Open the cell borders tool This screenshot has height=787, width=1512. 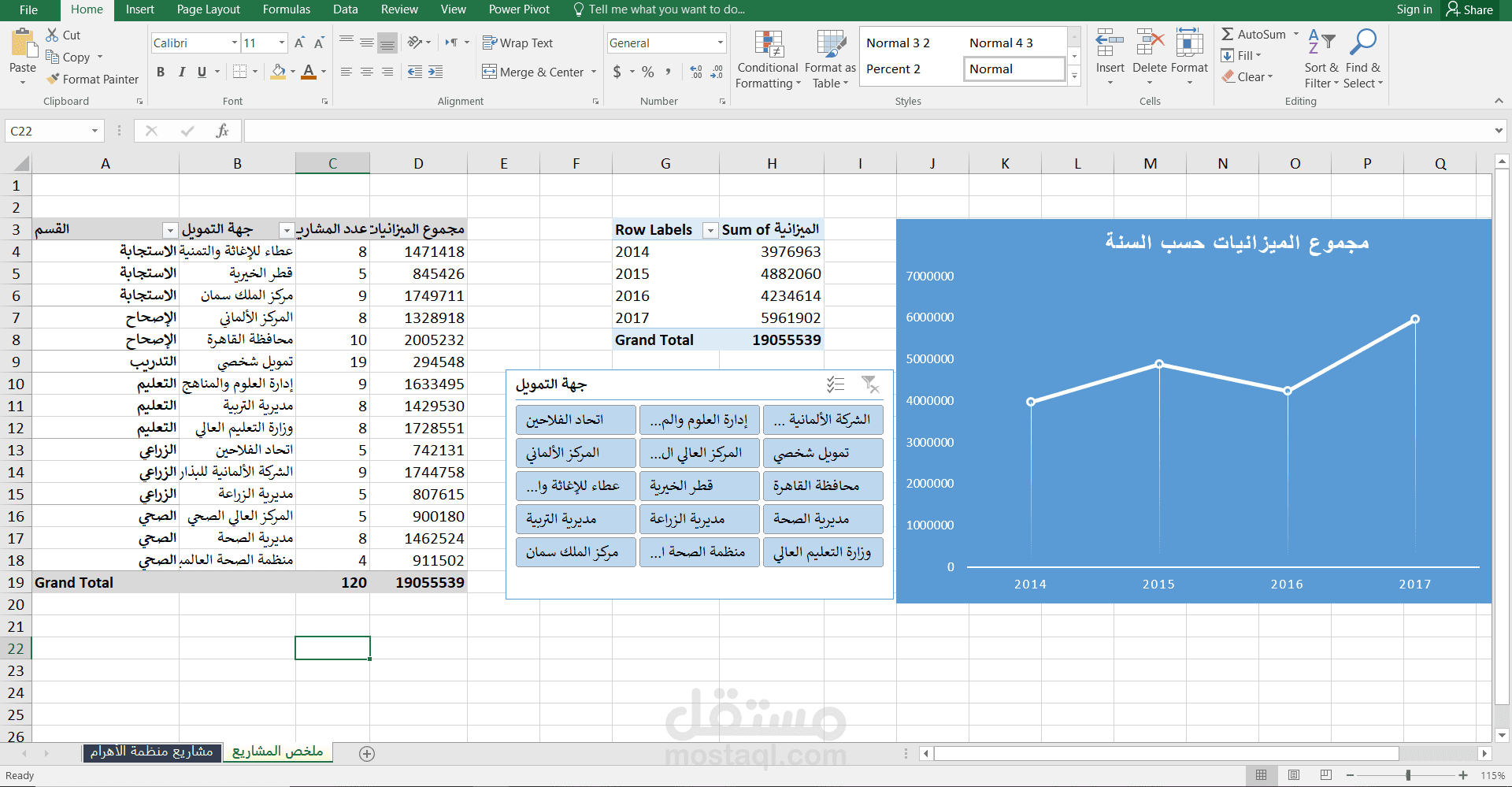240,72
